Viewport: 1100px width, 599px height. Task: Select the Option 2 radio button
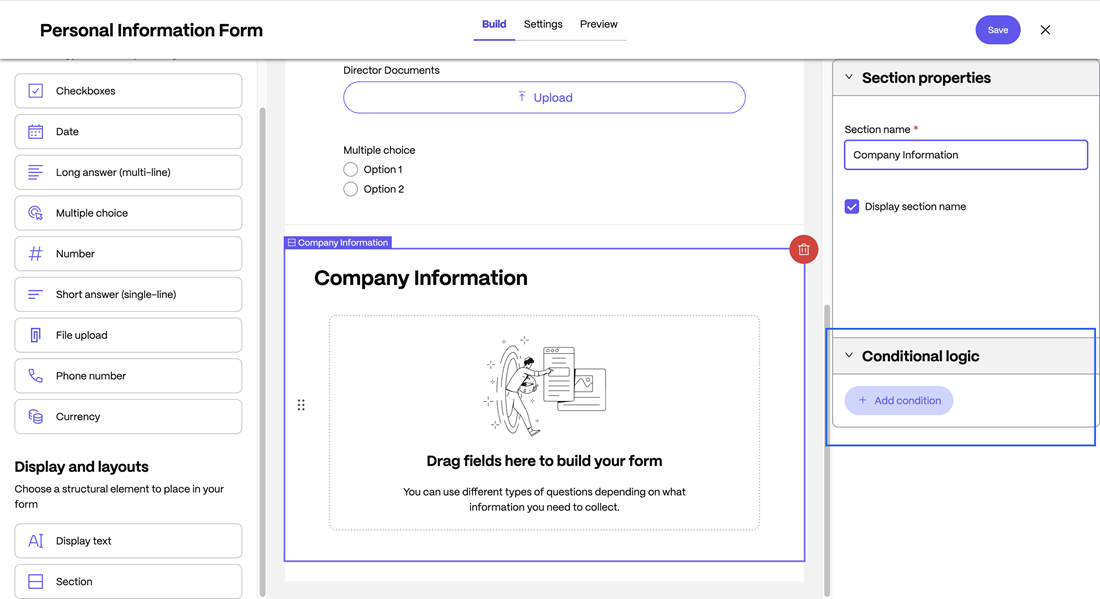[x=351, y=189]
